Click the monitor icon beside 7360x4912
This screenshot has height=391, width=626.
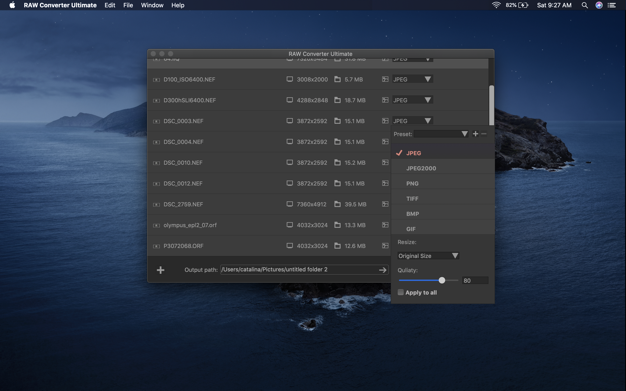click(289, 204)
